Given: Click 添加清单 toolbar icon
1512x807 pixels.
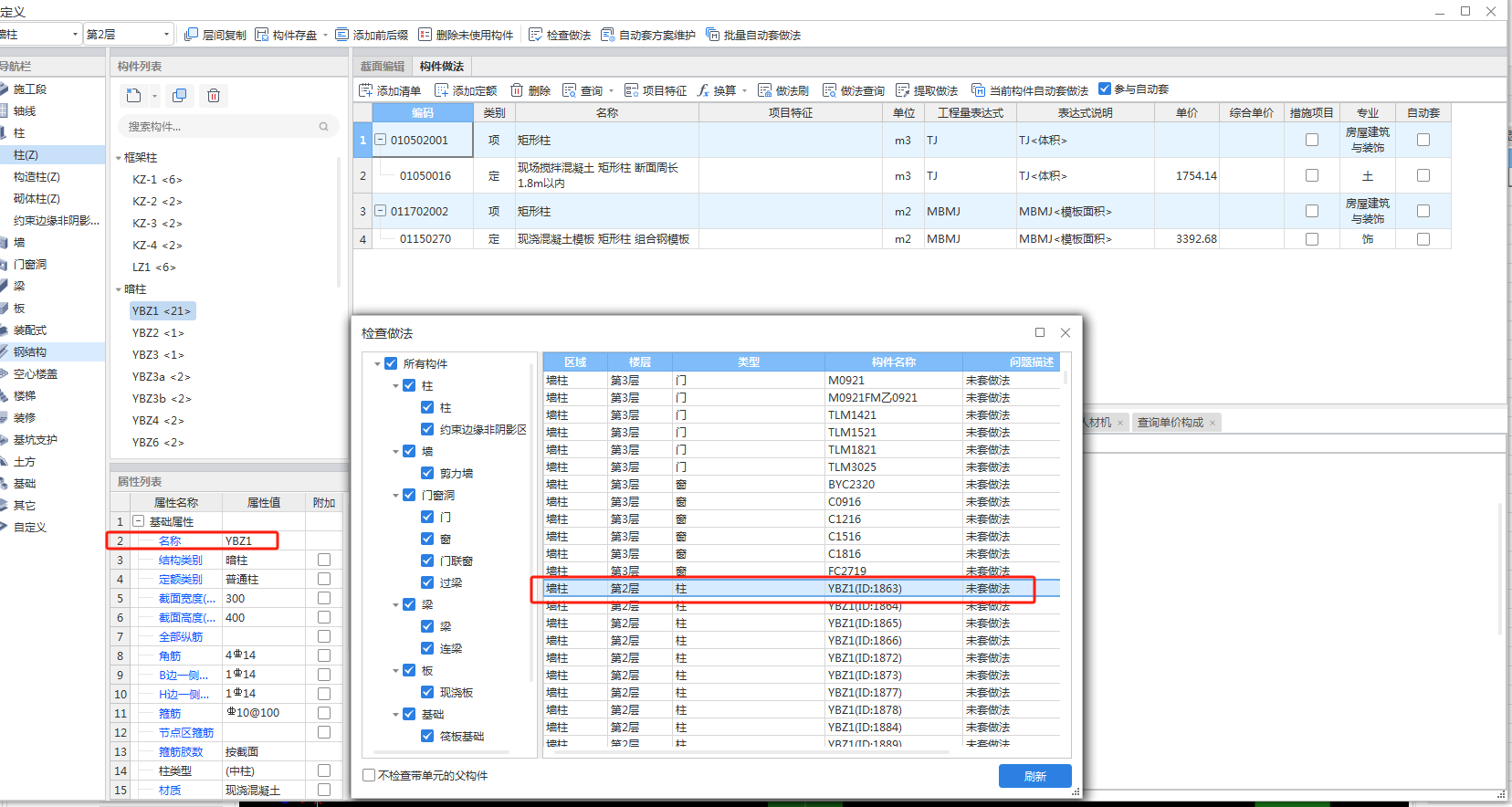Looking at the screenshot, I should [366, 90].
